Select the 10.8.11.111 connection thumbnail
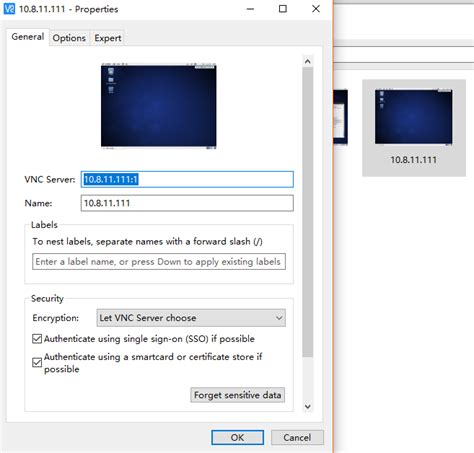 click(414, 128)
